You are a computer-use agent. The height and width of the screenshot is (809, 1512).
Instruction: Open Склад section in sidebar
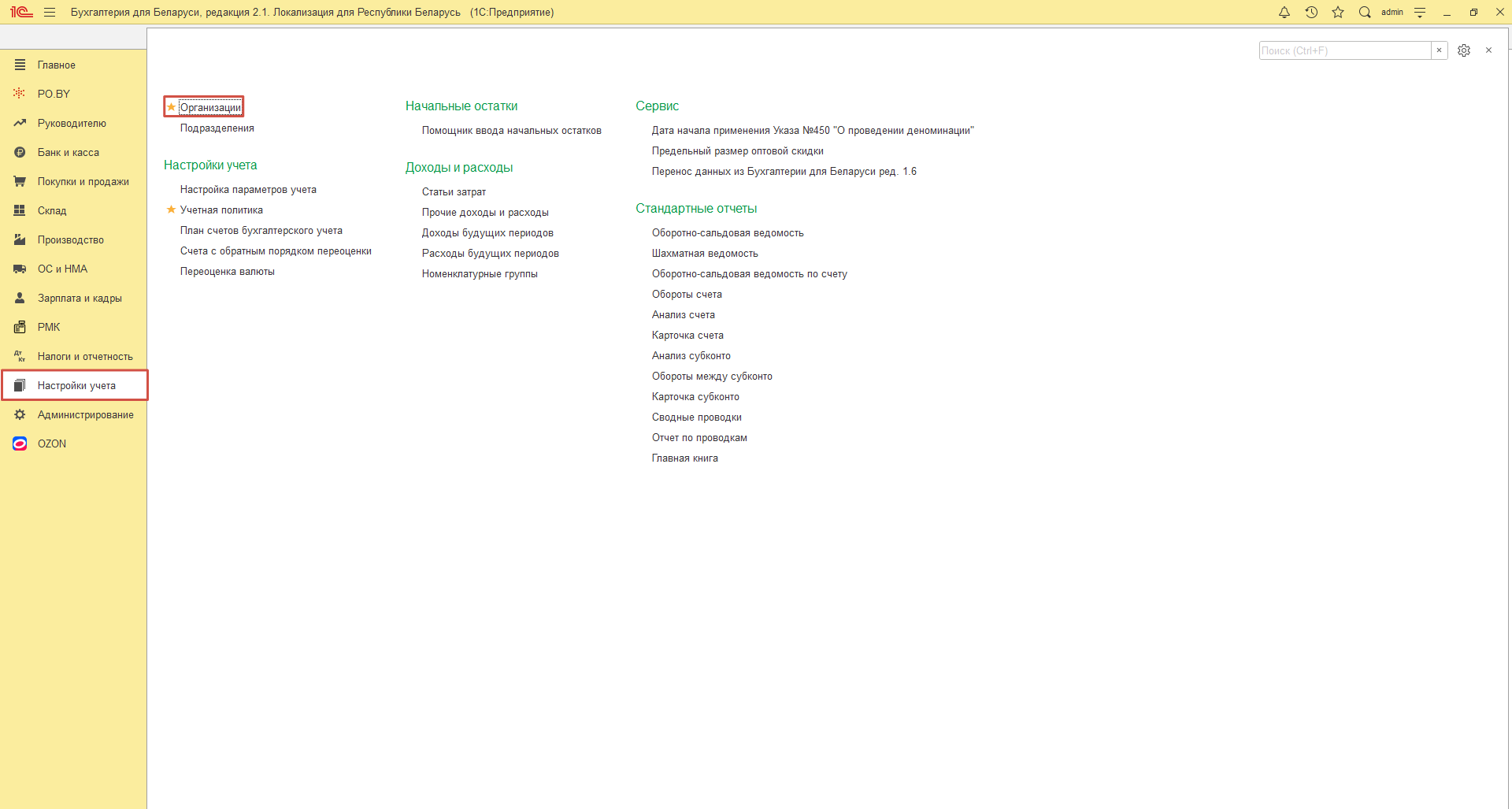(x=73, y=210)
